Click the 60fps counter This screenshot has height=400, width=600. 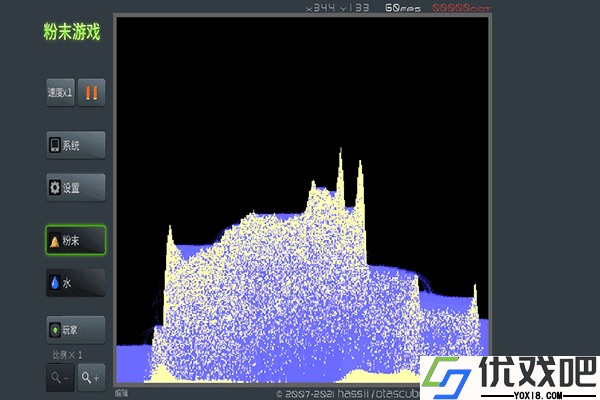point(403,8)
